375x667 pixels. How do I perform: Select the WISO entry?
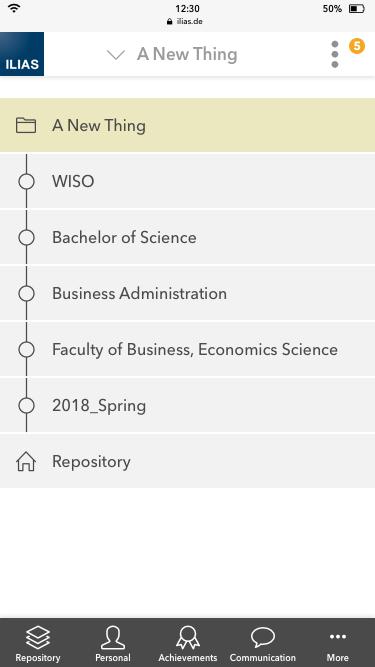pyautogui.click(x=188, y=182)
